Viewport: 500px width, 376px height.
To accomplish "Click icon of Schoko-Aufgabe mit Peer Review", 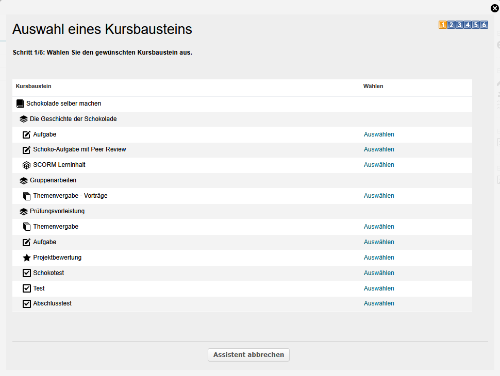I will 26,150.
